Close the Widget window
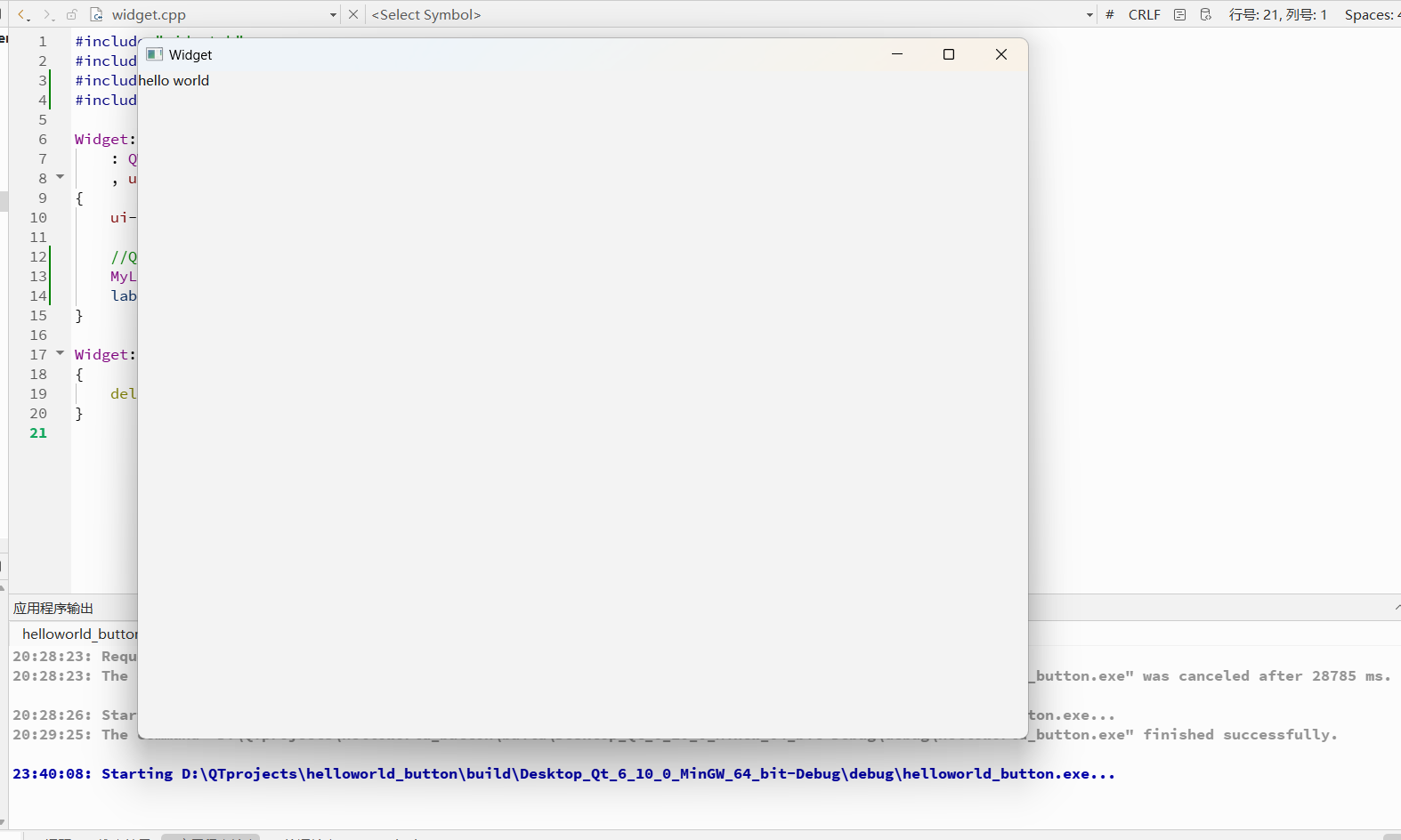 [1001, 54]
